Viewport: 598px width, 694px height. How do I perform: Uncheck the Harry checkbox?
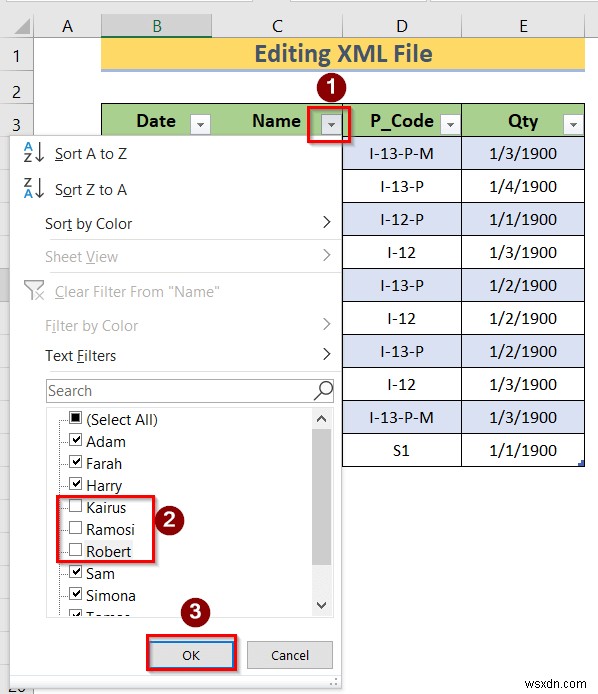(76, 484)
